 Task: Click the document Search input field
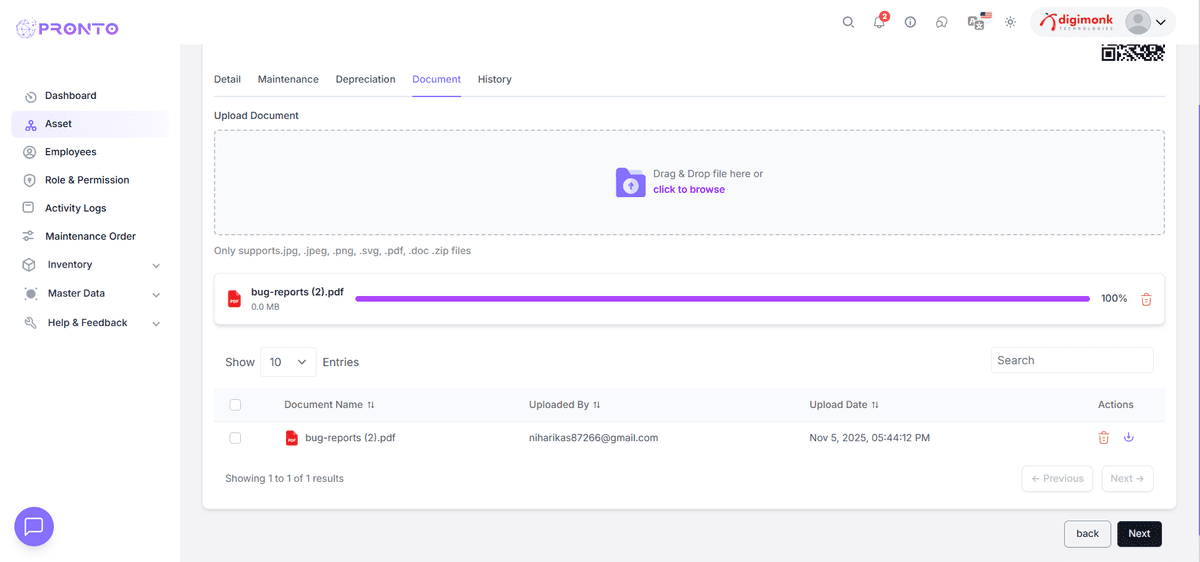pos(1071,360)
